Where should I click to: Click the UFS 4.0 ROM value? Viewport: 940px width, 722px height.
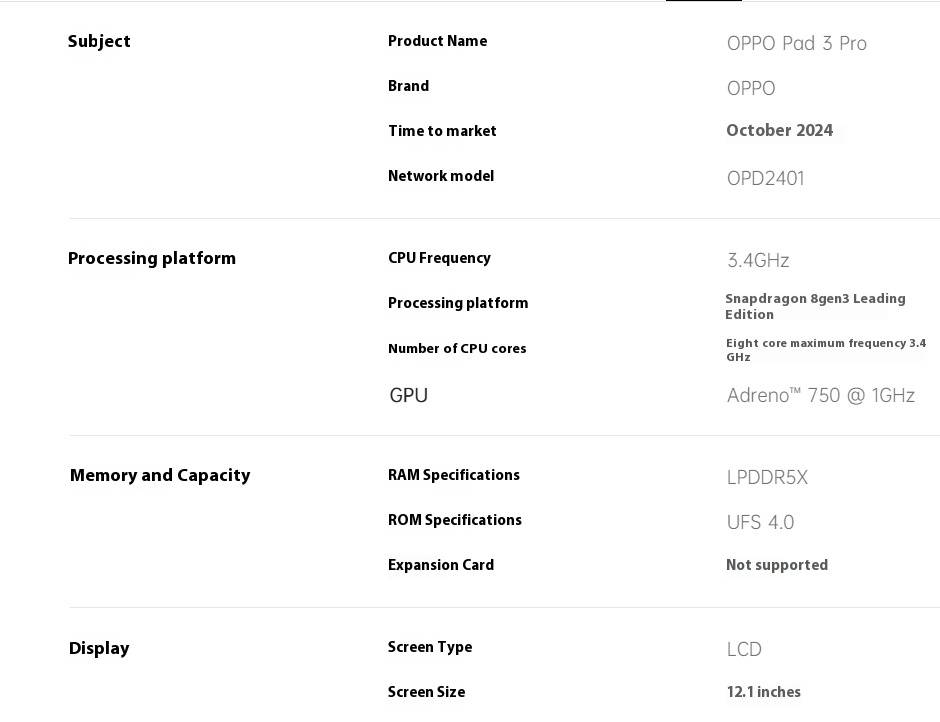(x=760, y=522)
